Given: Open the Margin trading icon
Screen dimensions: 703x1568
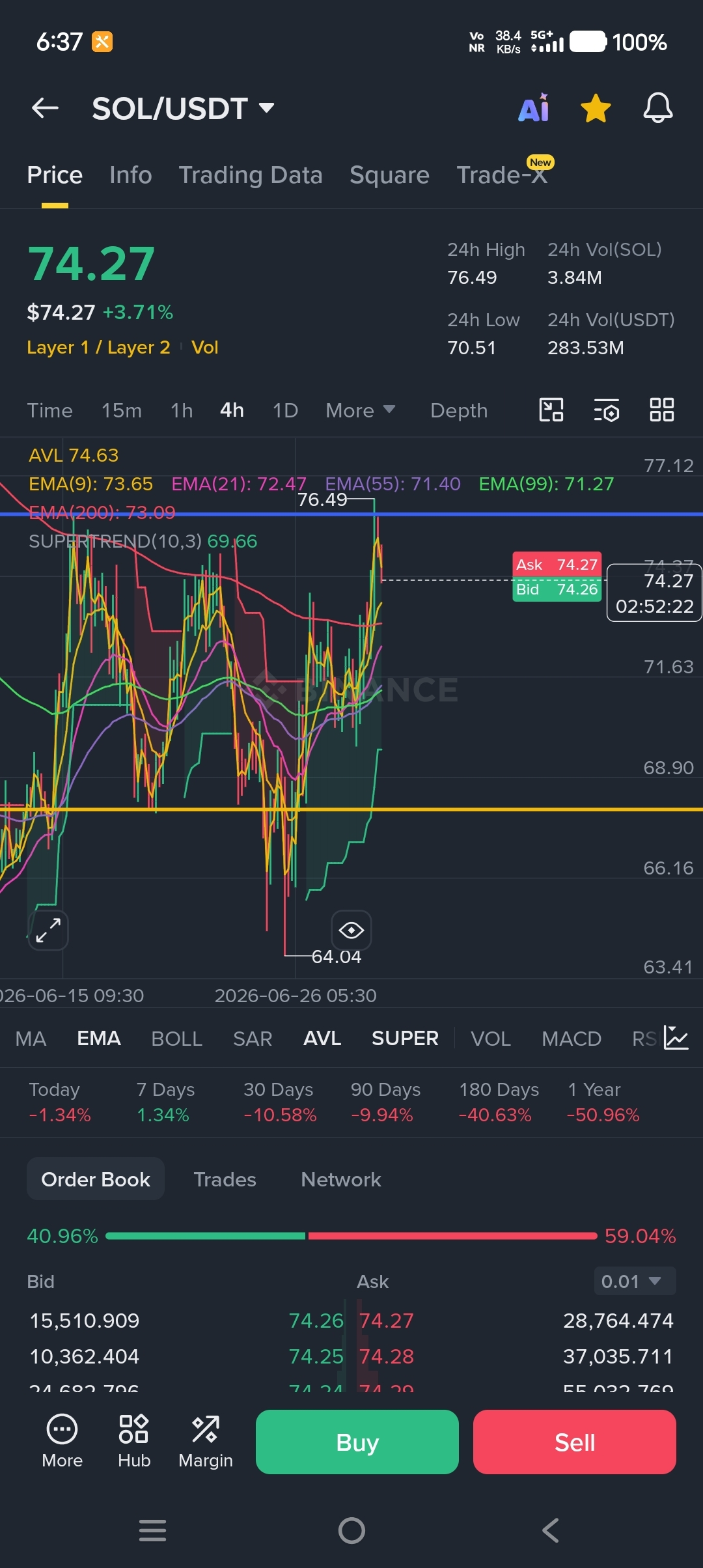Looking at the screenshot, I should 206,1441.
